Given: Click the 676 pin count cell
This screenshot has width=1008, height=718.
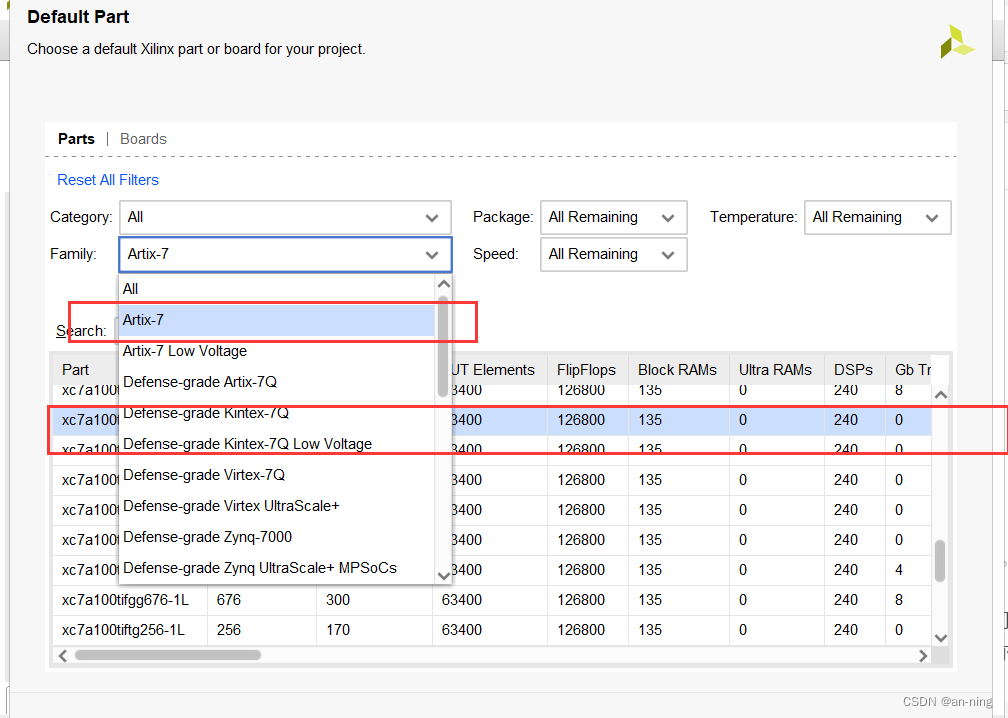Looking at the screenshot, I should 262,600.
